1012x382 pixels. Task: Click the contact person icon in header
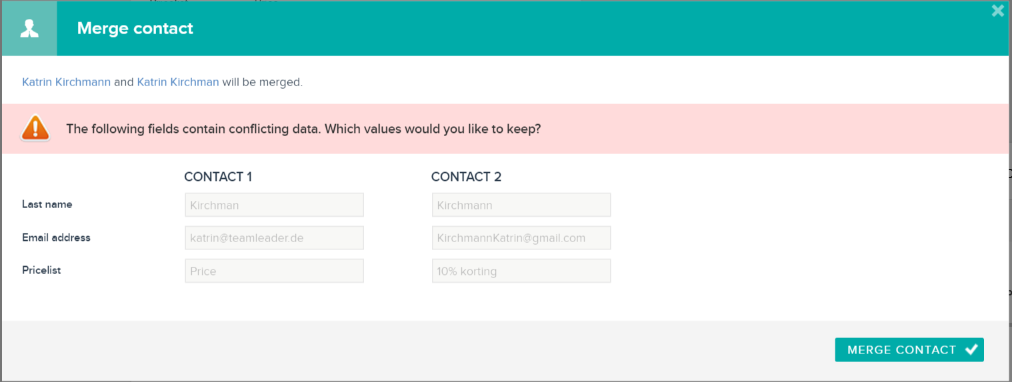[29, 28]
